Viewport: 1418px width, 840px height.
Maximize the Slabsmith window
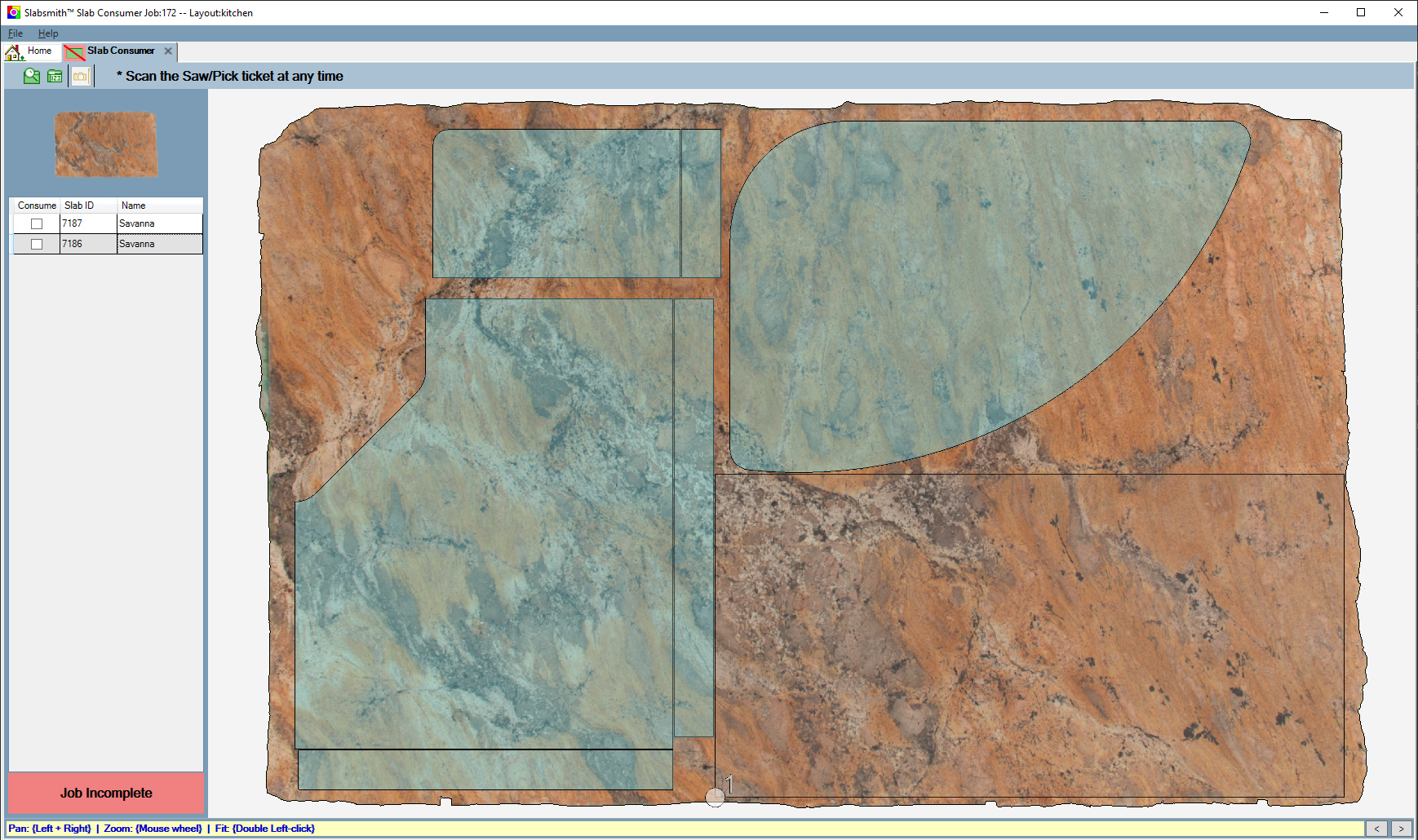tap(1361, 12)
